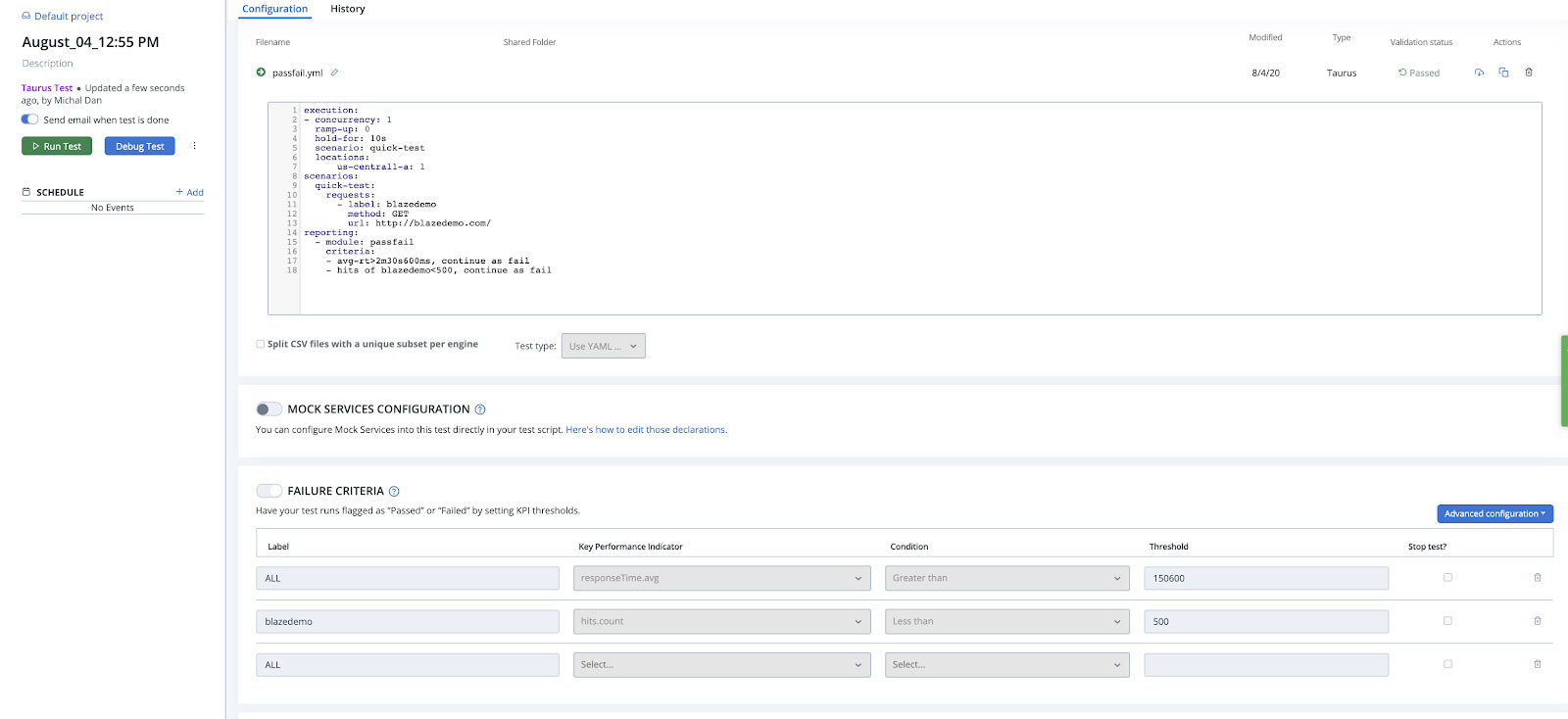Enable the Mock Services Configuration switch
This screenshot has width=1568, height=719.
pos(269,409)
